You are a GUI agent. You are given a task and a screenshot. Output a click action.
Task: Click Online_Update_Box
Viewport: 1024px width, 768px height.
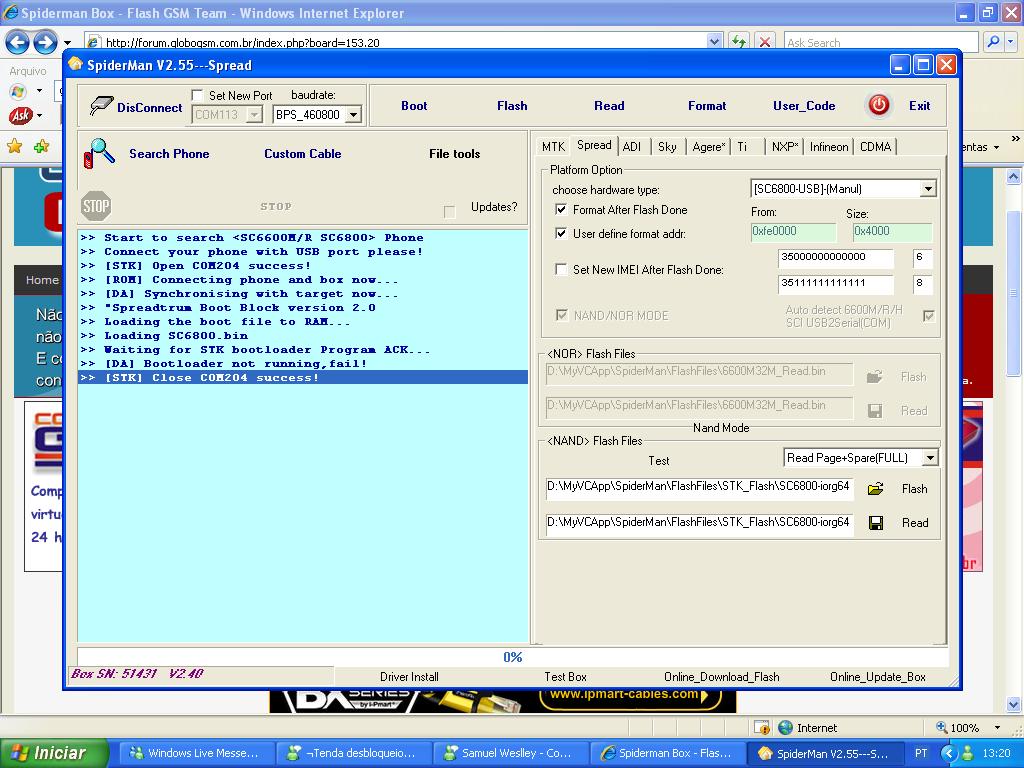878,677
